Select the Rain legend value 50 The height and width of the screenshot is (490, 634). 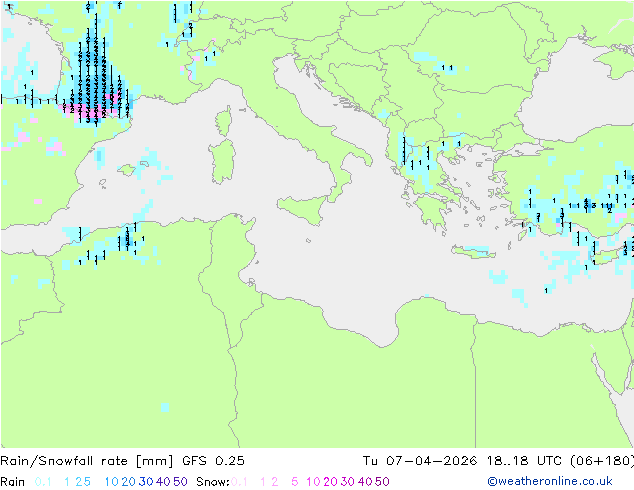[180, 482]
